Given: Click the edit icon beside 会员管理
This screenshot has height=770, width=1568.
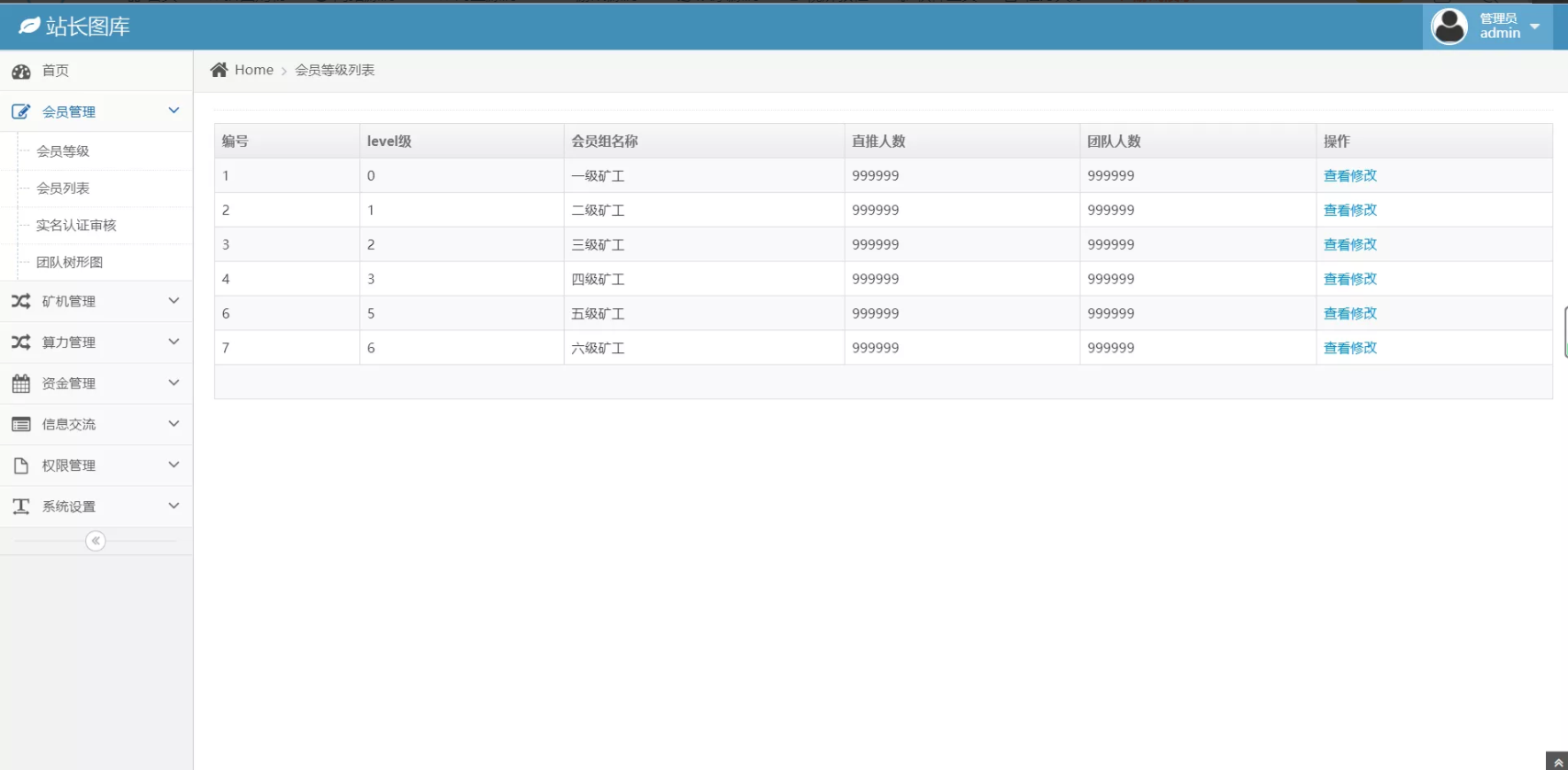Looking at the screenshot, I should 21,112.
